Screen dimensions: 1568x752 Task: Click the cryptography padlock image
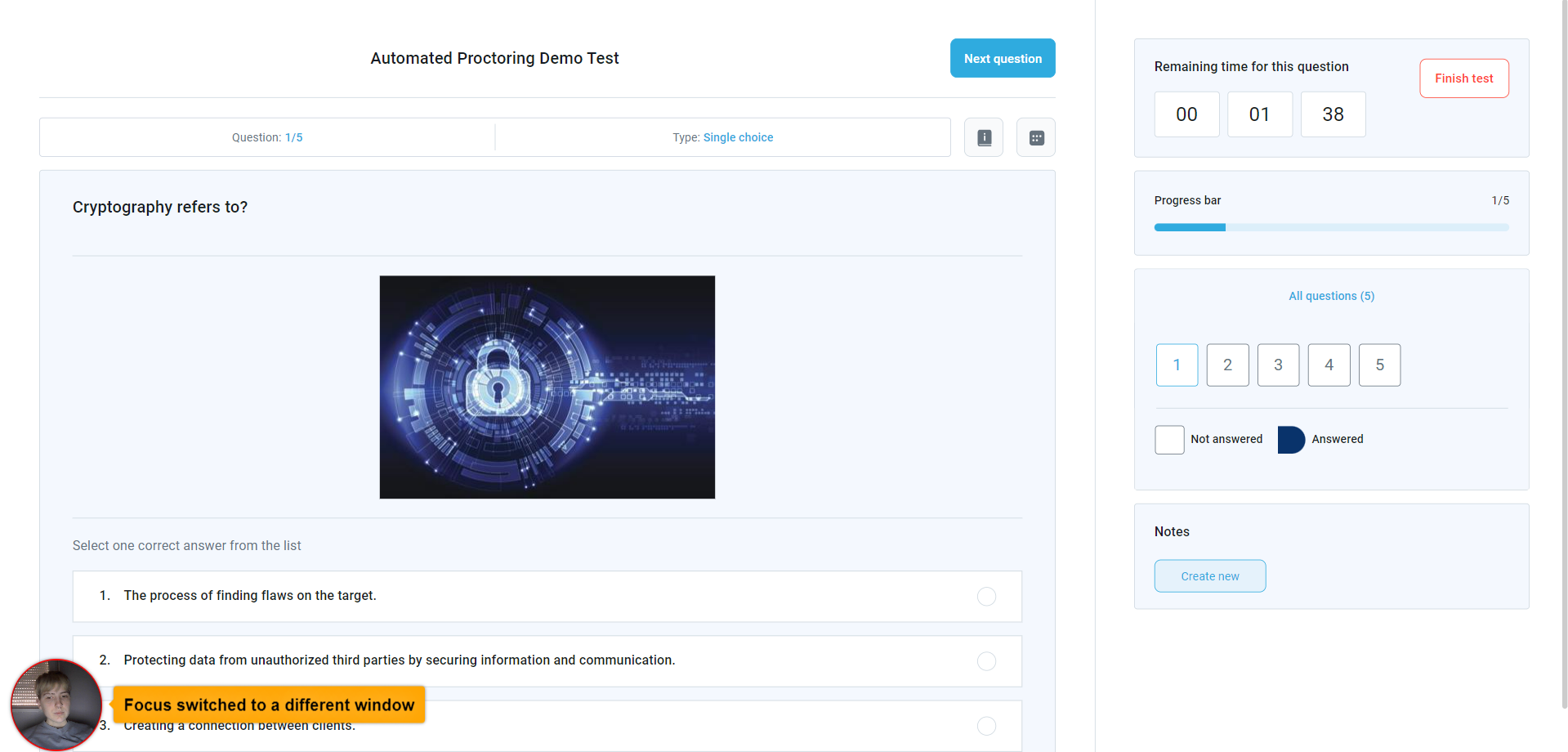[x=547, y=387]
